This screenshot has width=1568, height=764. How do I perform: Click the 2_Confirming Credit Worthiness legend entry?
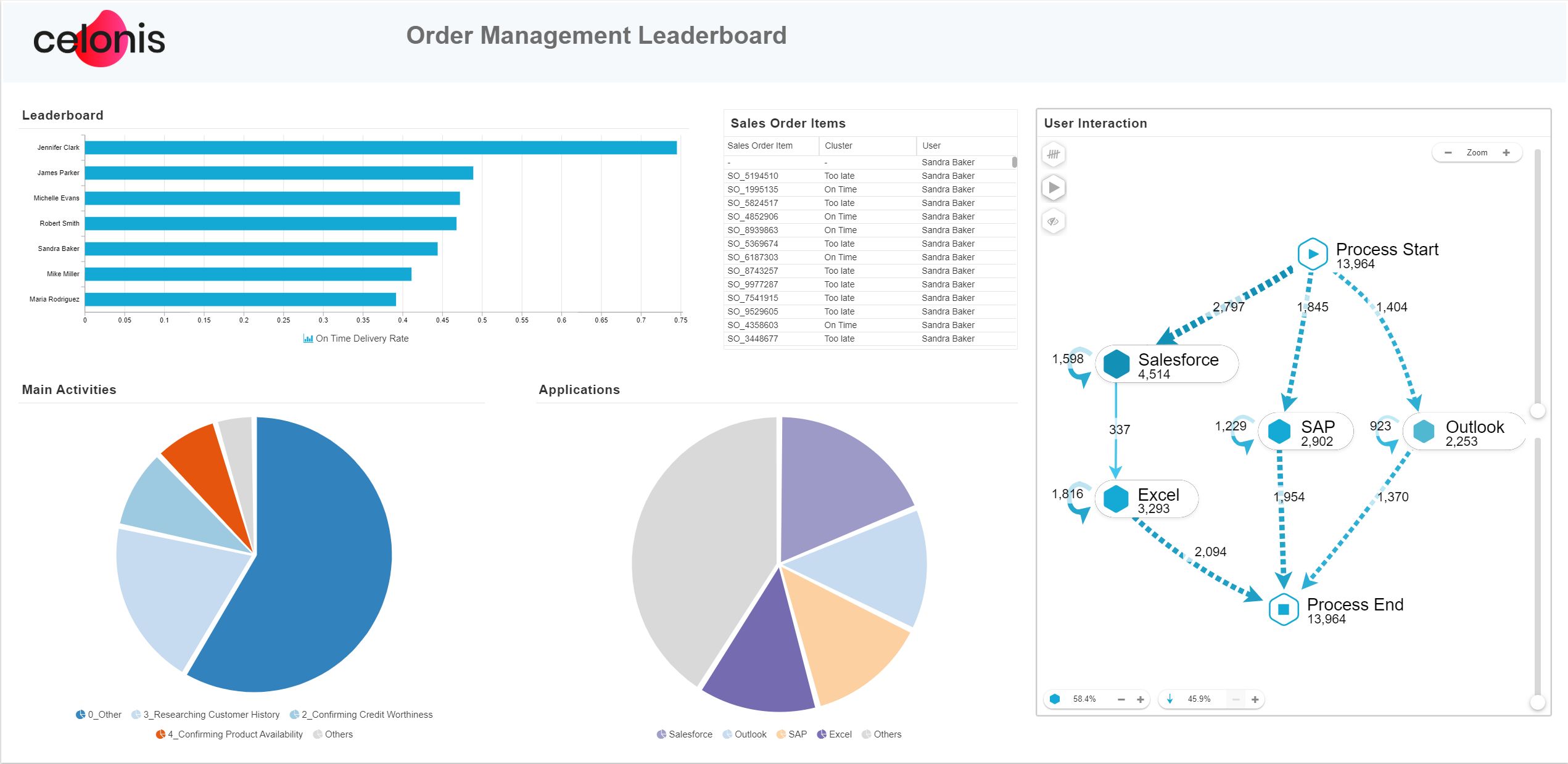click(361, 715)
